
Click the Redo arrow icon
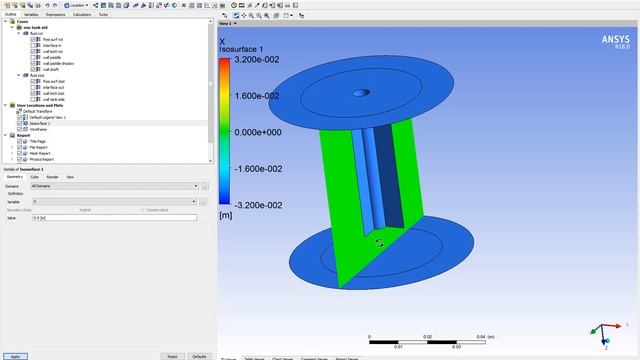point(55,5)
